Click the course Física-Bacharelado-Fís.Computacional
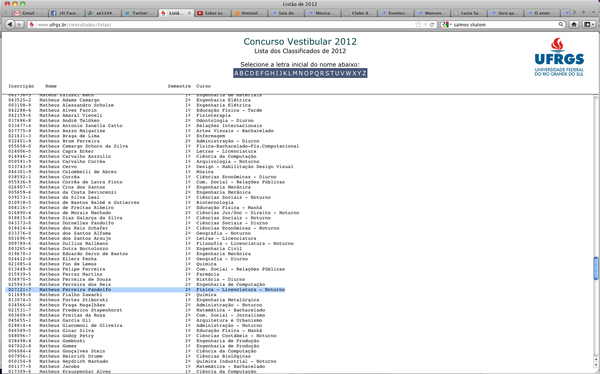The width and height of the screenshot is (600, 374). point(248,146)
